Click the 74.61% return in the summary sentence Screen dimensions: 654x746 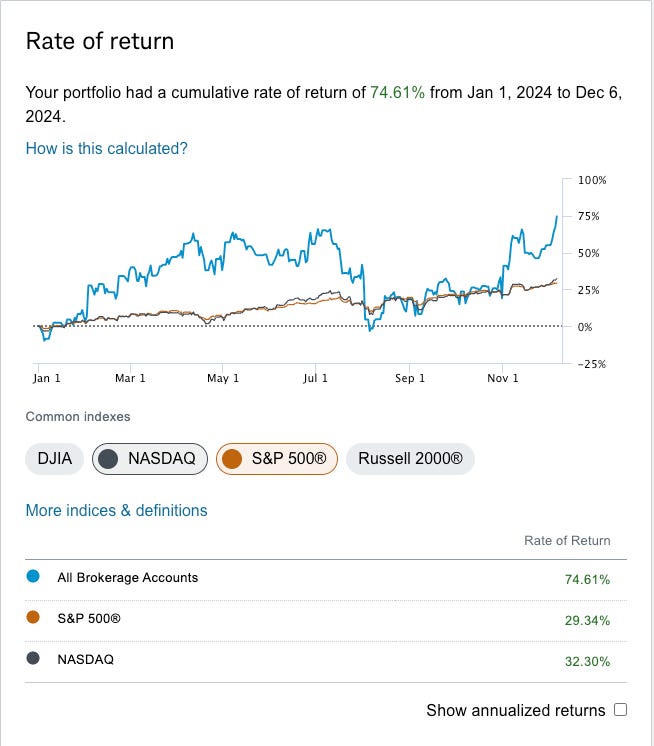click(398, 92)
